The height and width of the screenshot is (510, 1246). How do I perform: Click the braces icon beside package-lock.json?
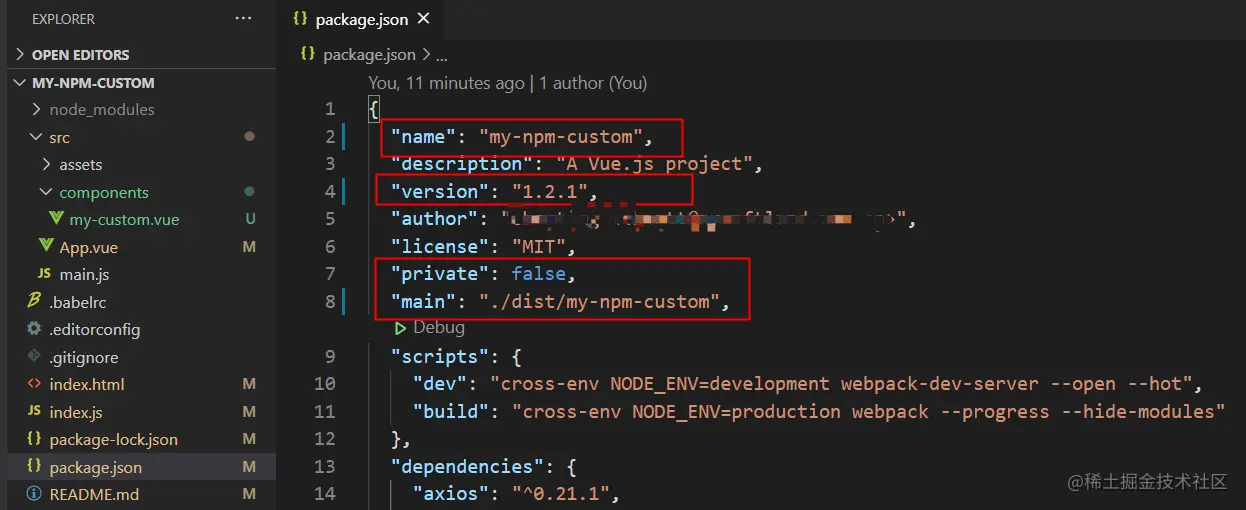(x=34, y=439)
